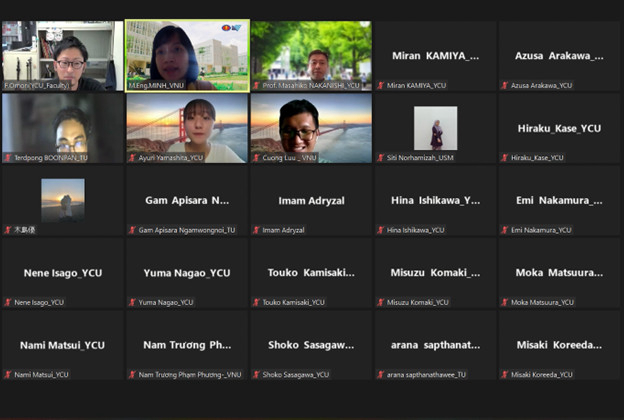
Task: Click large 'Touko Kamisaki...' tile name
Action: point(311,273)
